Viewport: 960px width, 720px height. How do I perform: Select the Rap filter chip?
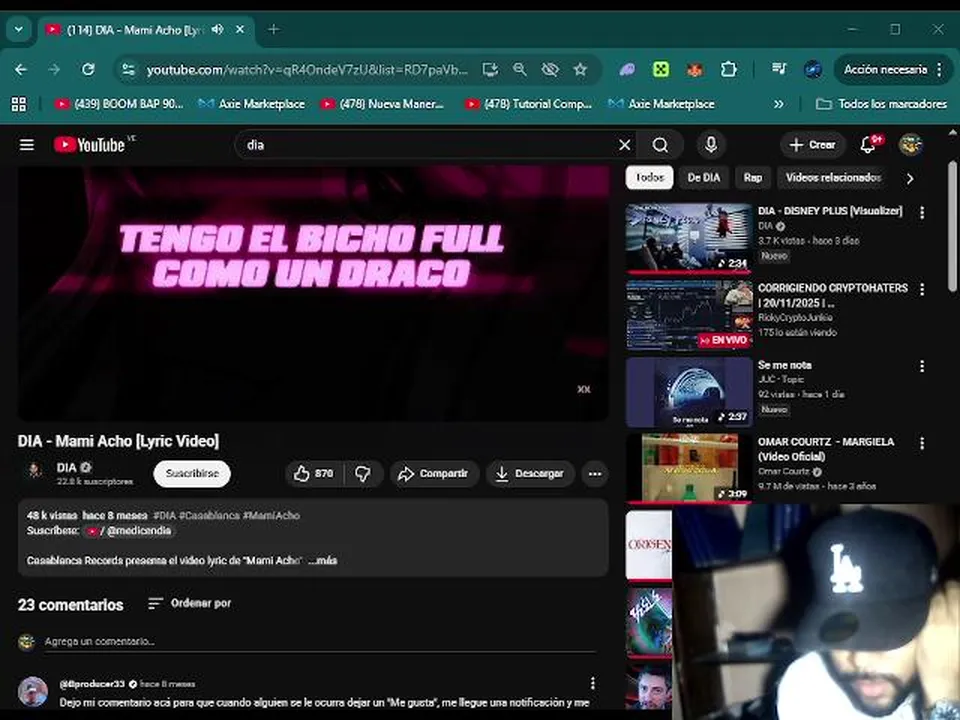(x=752, y=178)
